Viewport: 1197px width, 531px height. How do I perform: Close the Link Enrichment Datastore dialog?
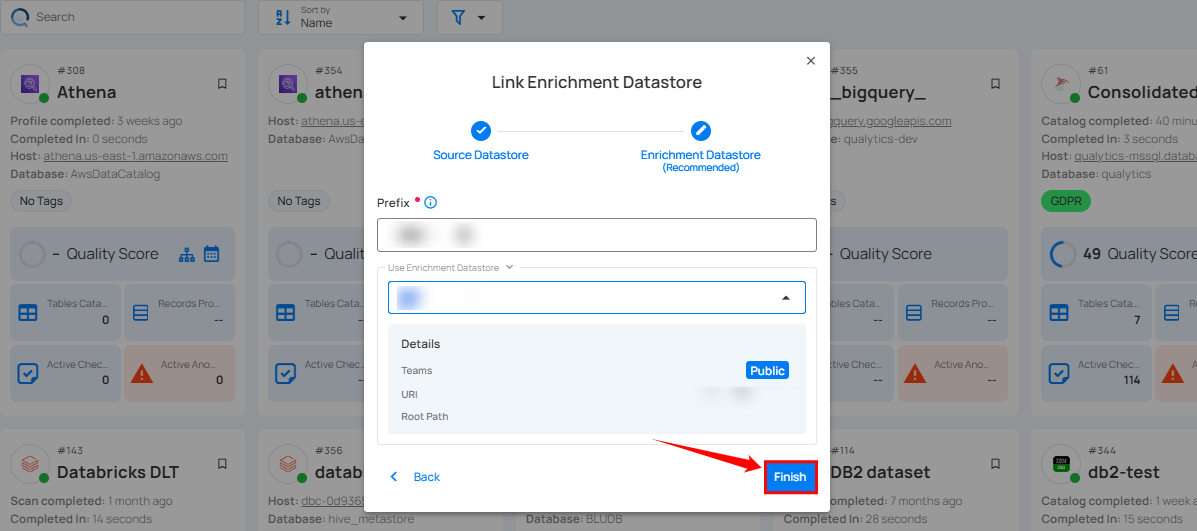pos(810,61)
